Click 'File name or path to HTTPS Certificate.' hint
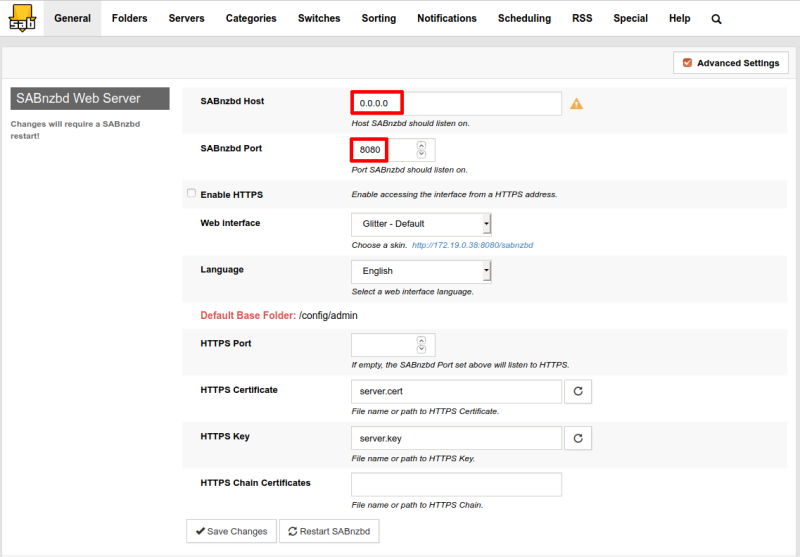This screenshot has width=800, height=557. tap(425, 411)
